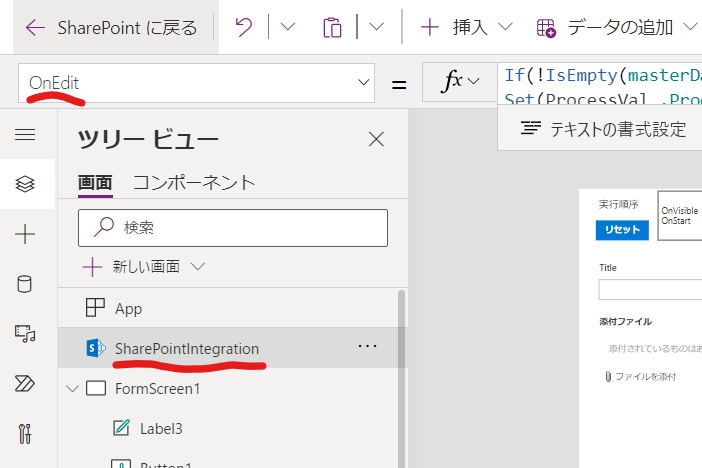Click the 実行順序 label on canvas
702x468 pixels.
[618, 204]
